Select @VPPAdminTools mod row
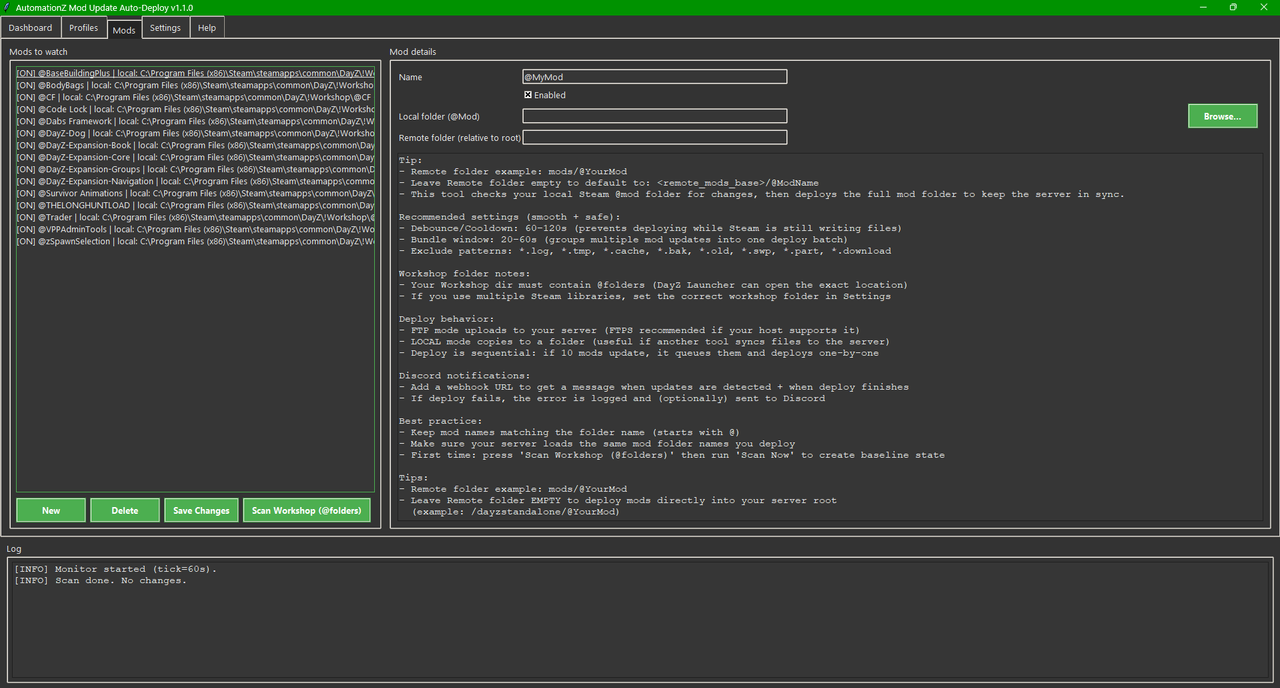The height and width of the screenshot is (688, 1280). tap(196, 229)
